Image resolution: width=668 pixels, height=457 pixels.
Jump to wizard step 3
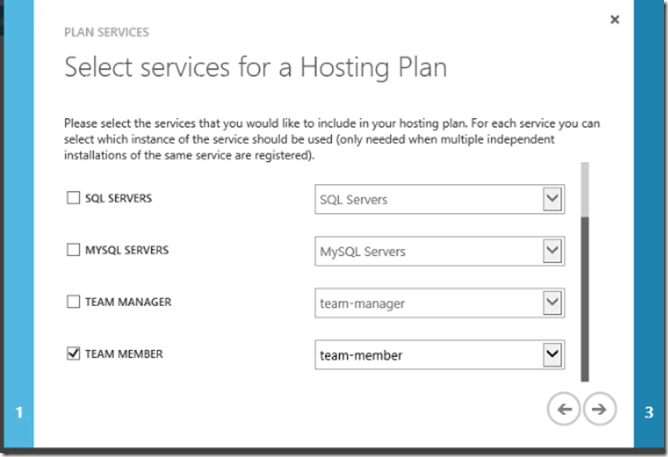pyautogui.click(x=649, y=412)
